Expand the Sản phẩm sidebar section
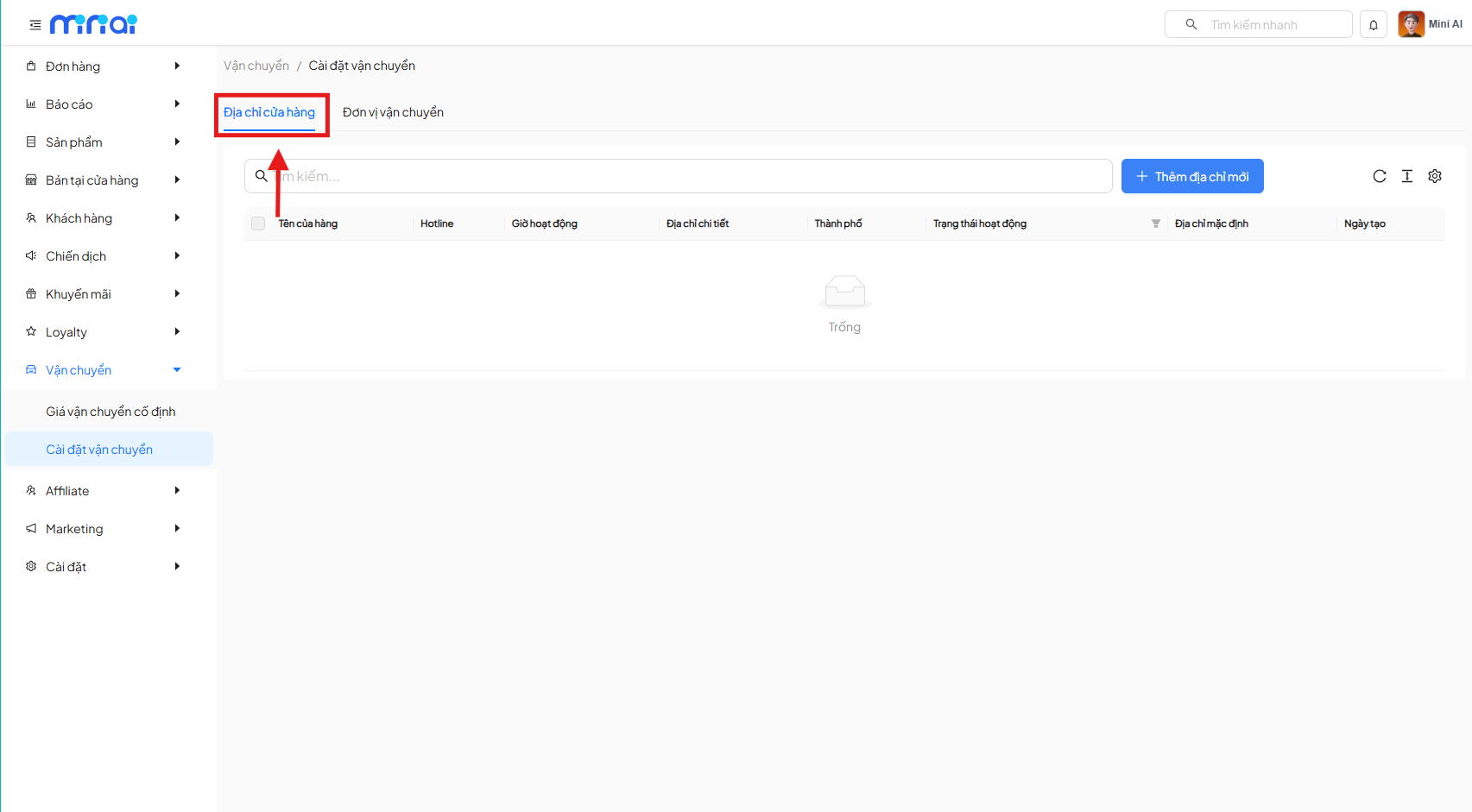 pyautogui.click(x=104, y=142)
